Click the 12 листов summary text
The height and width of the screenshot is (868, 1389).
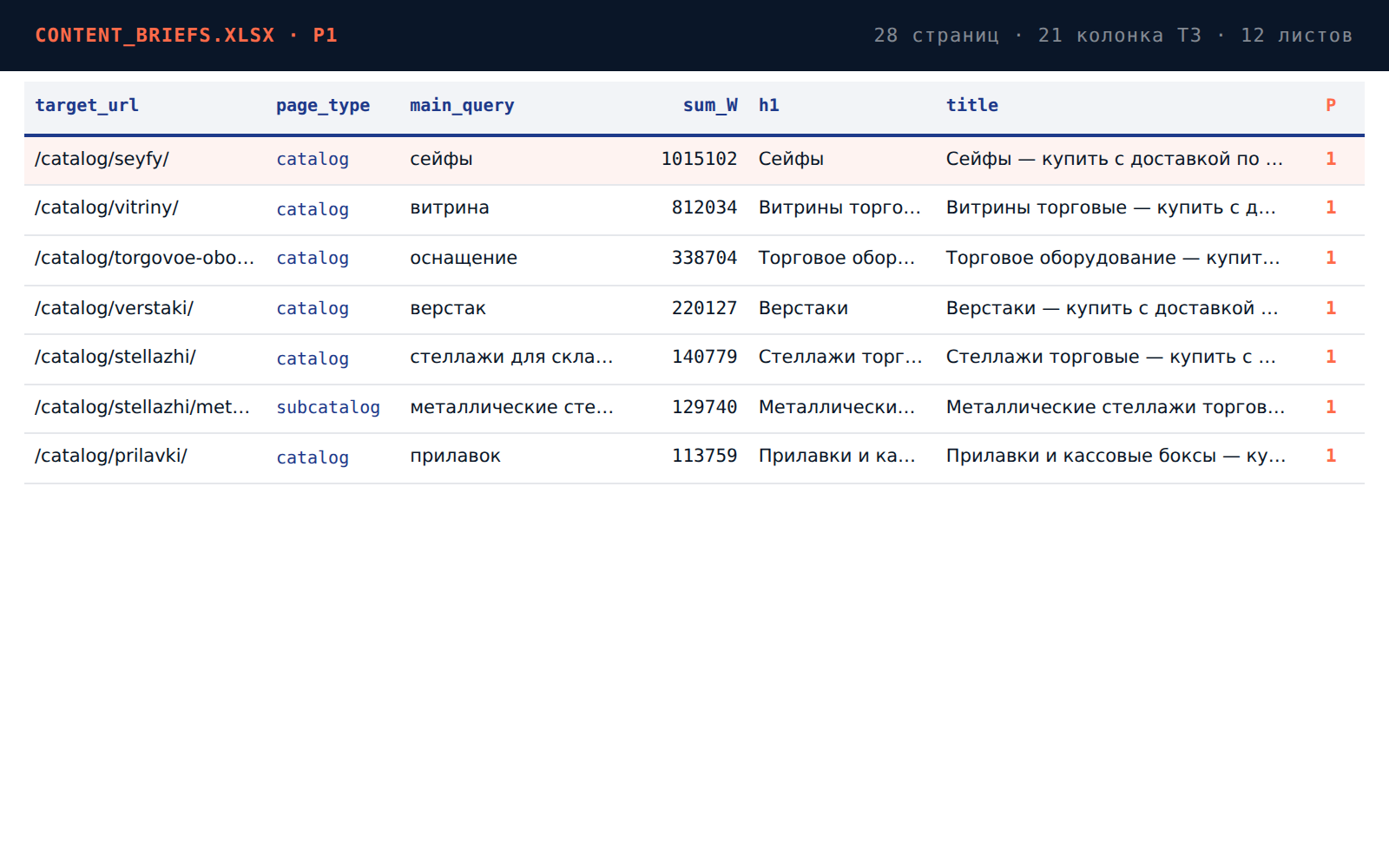1296,36
